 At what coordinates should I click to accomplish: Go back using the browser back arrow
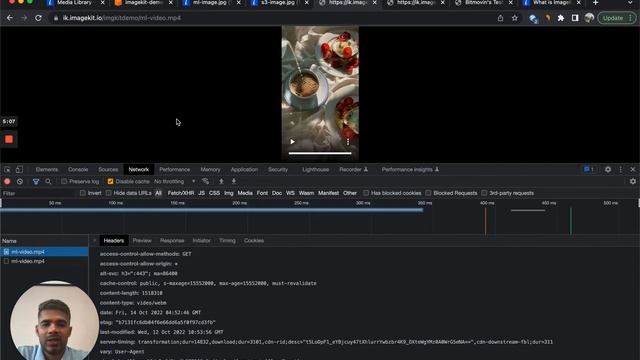point(10,18)
